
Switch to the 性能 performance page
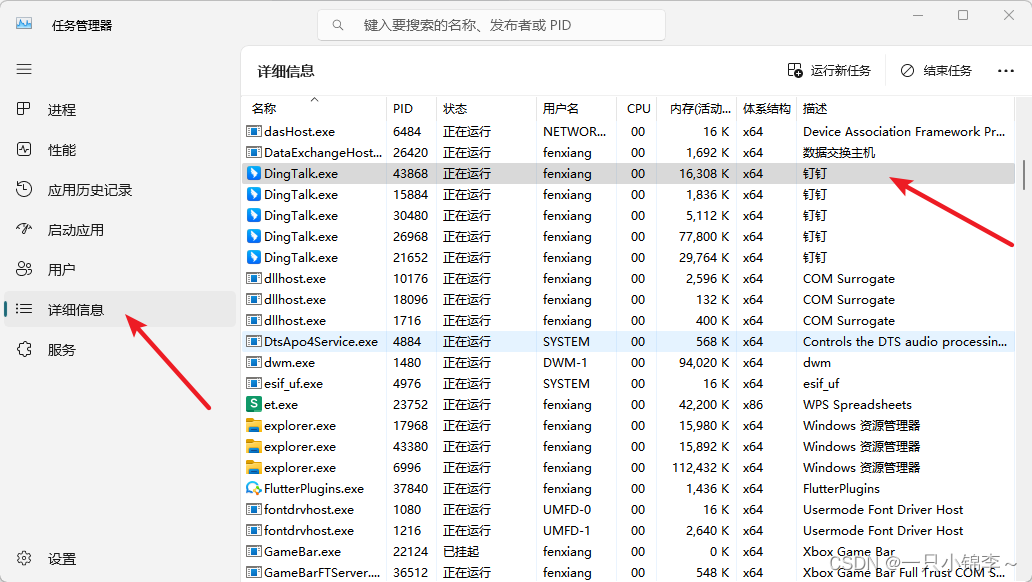pyautogui.click(x=120, y=149)
